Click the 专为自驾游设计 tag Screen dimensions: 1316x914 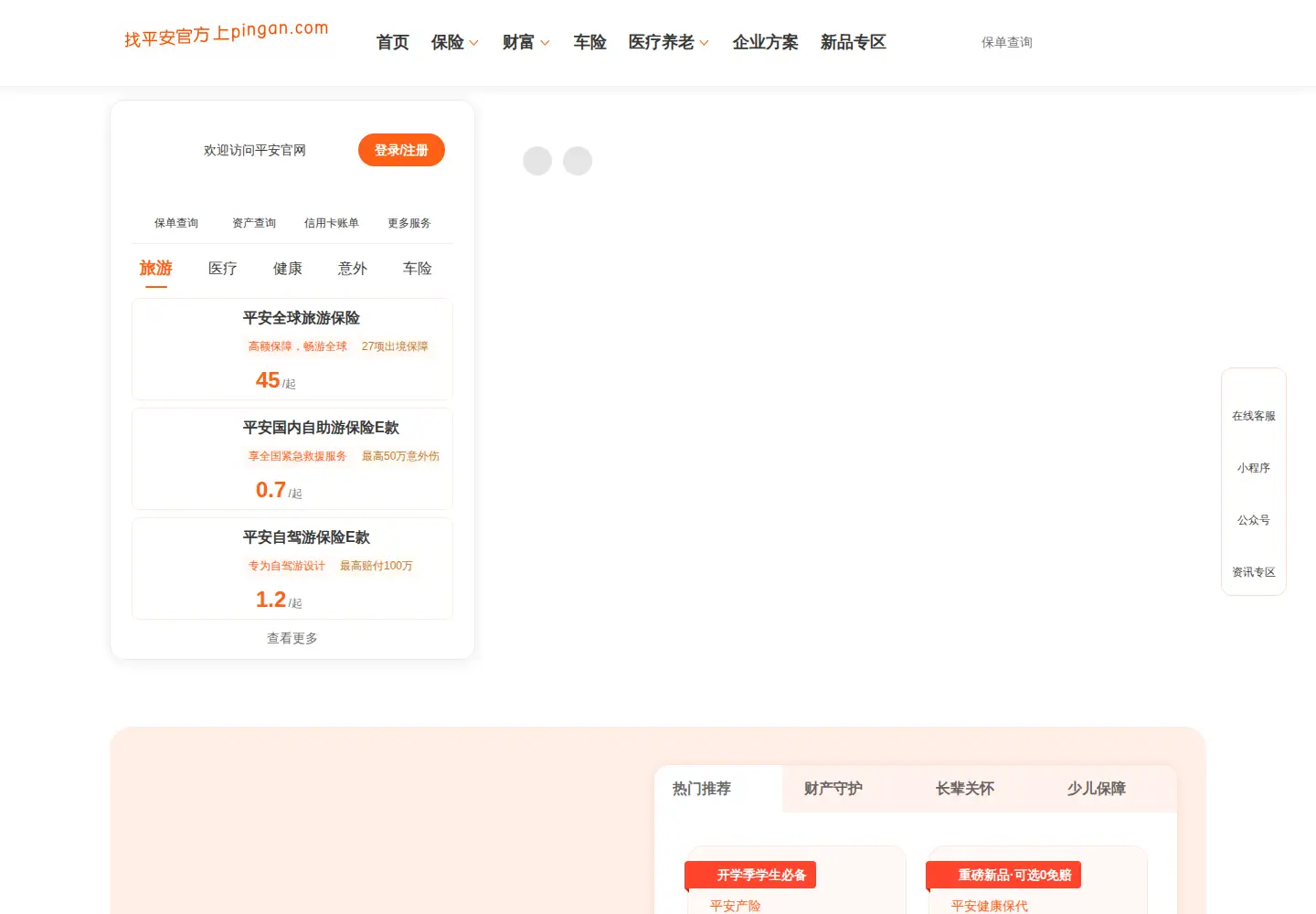tap(287, 566)
